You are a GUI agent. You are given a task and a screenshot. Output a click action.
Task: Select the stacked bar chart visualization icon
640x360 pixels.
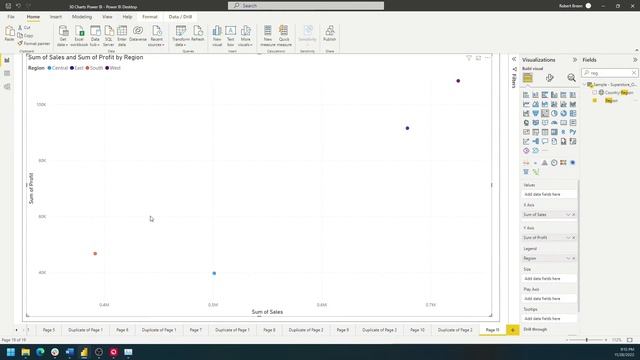(526, 95)
